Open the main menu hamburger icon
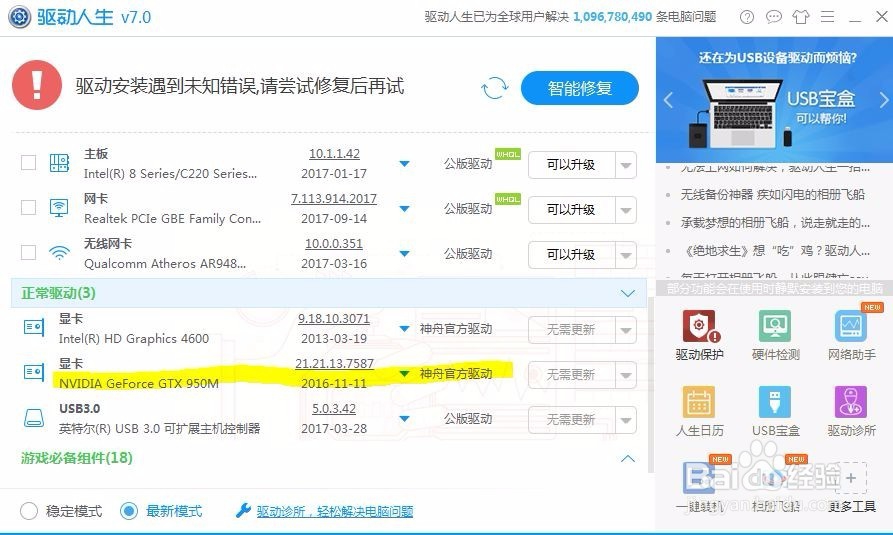893x535 pixels. [x=828, y=17]
